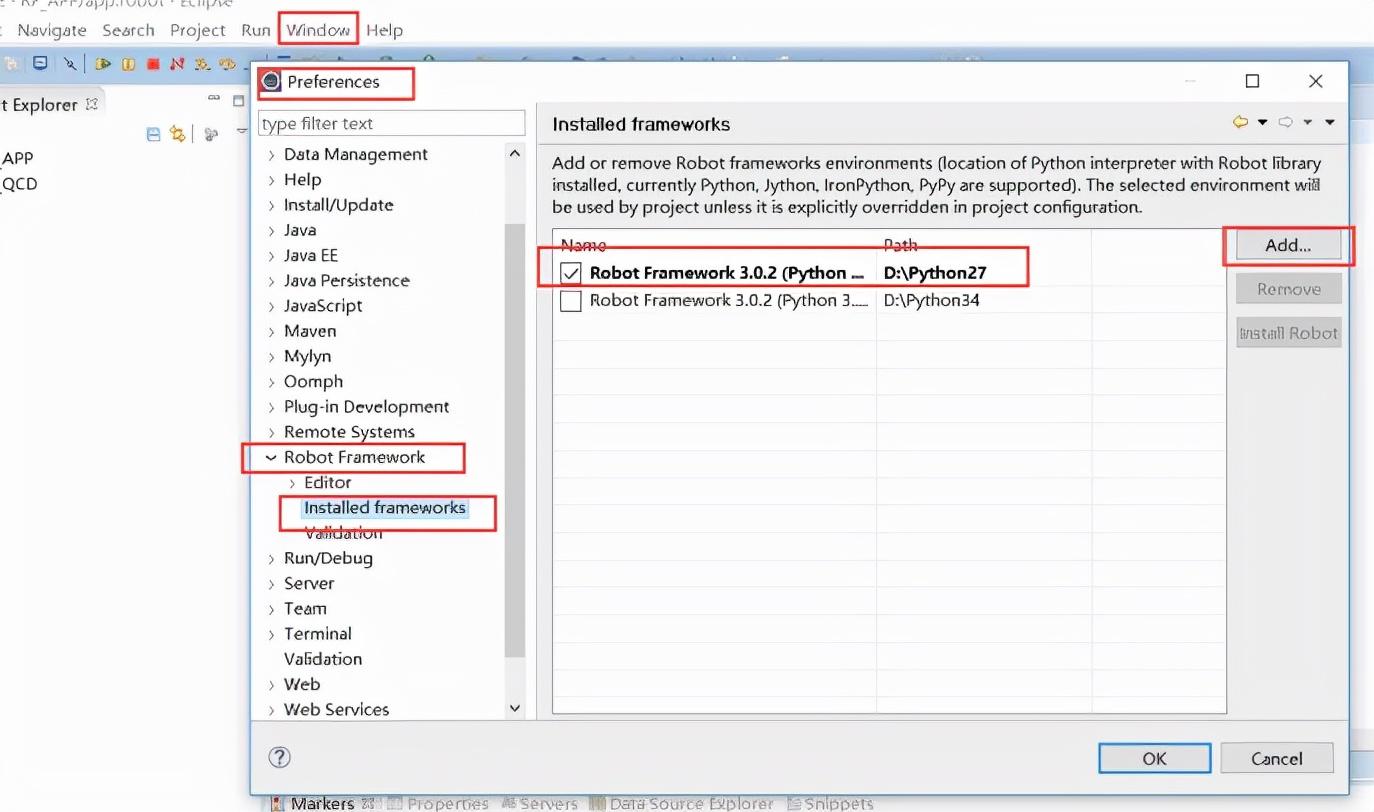Open the Run menu
This screenshot has width=1374, height=812.
pyautogui.click(x=256, y=30)
